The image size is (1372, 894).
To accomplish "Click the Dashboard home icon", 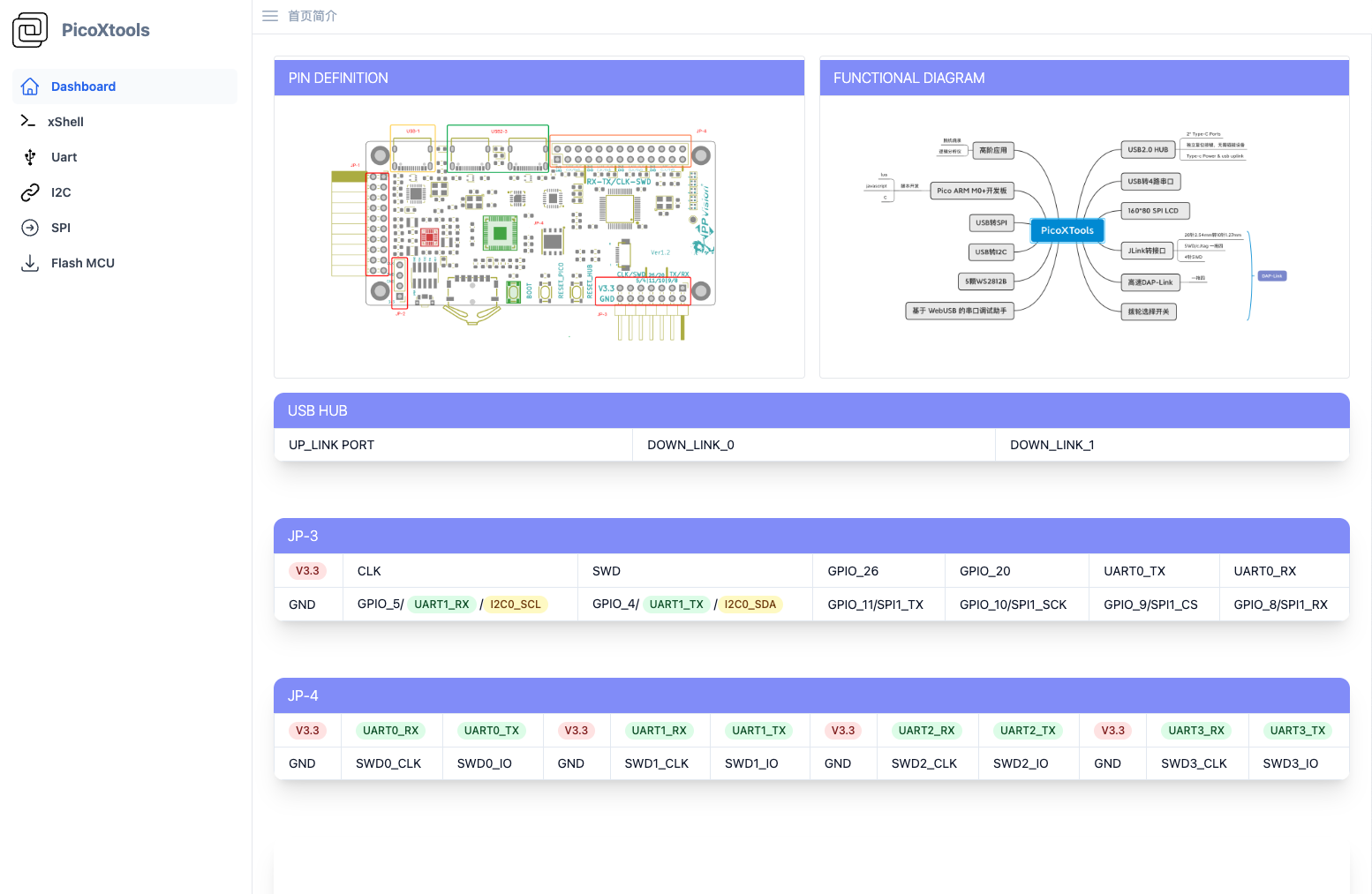I will pyautogui.click(x=30, y=86).
